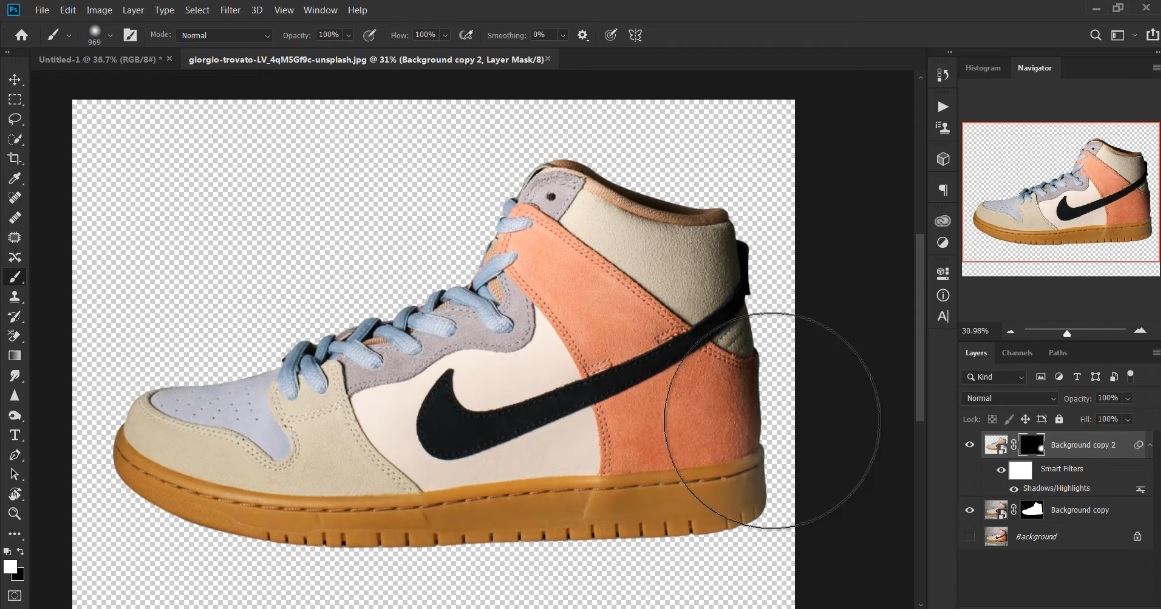Select the Hand tool

point(15,494)
